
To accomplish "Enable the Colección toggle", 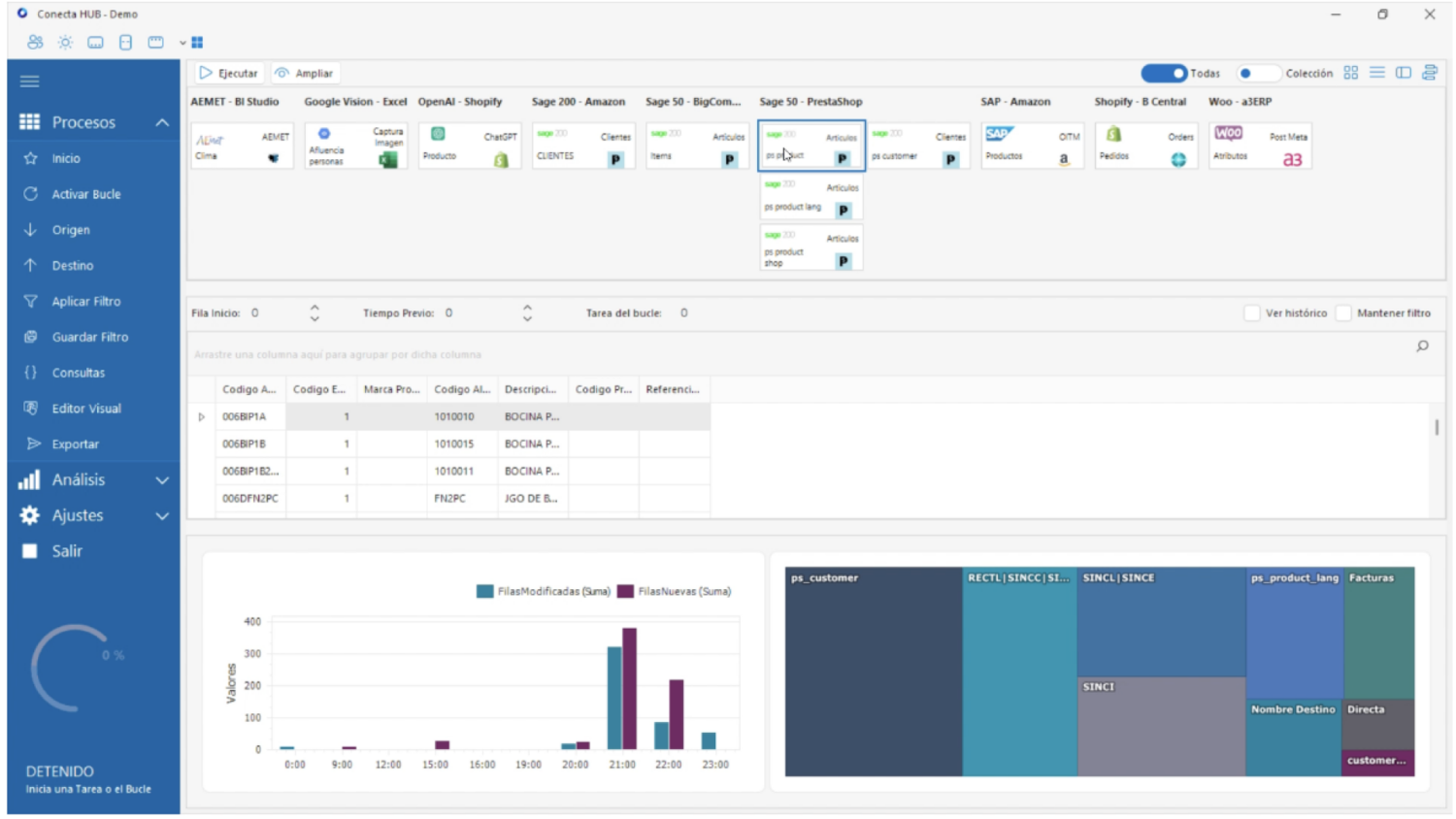I will tap(1257, 74).
